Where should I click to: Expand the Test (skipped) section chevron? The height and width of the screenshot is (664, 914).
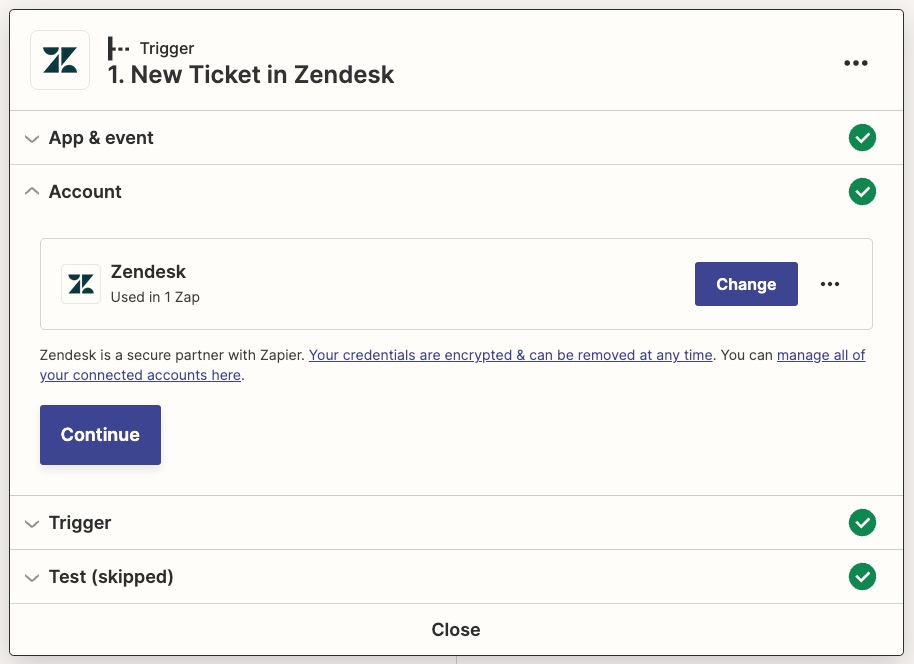[32, 578]
